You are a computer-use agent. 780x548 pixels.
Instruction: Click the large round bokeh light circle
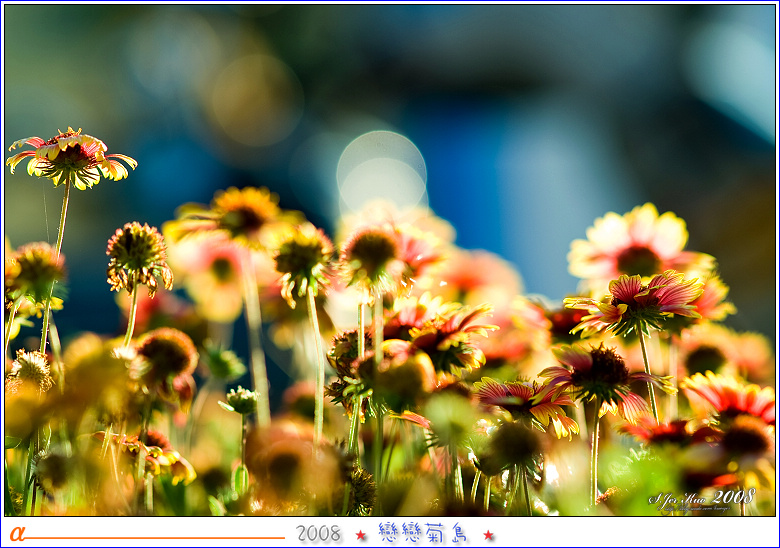point(381,171)
